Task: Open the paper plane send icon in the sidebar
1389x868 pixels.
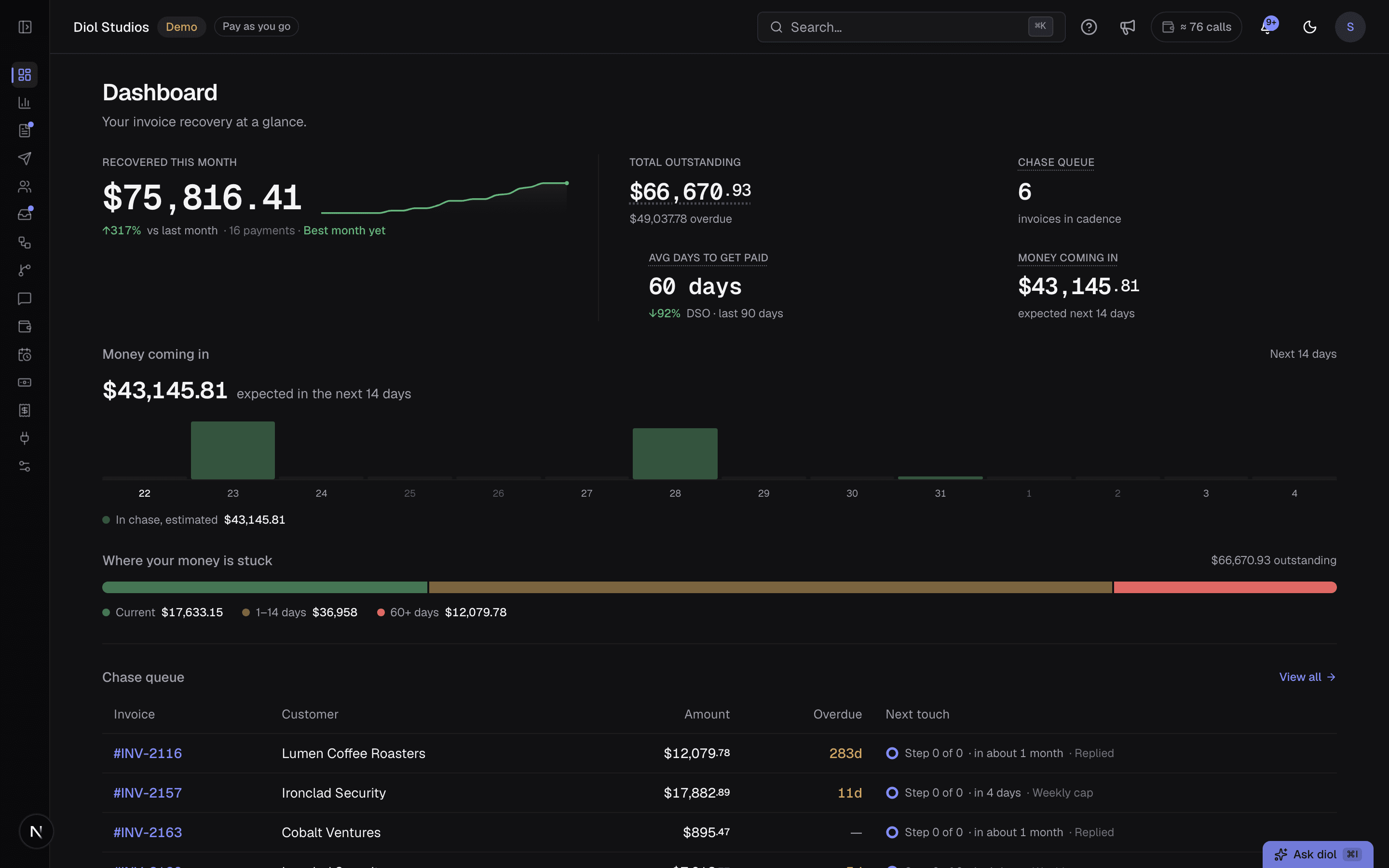Action: tap(25, 159)
